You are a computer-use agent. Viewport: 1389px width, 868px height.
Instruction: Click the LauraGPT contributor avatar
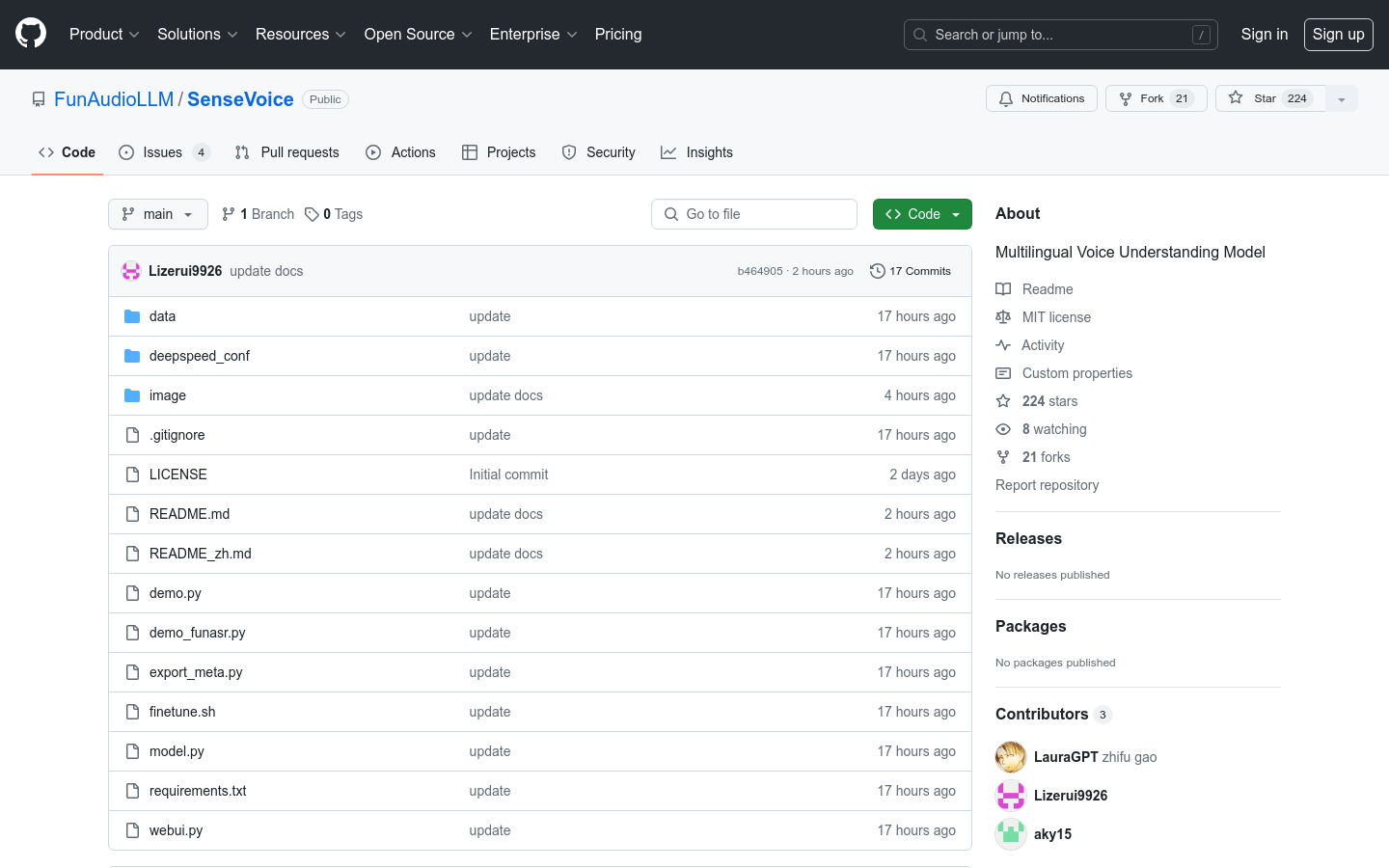click(1011, 757)
